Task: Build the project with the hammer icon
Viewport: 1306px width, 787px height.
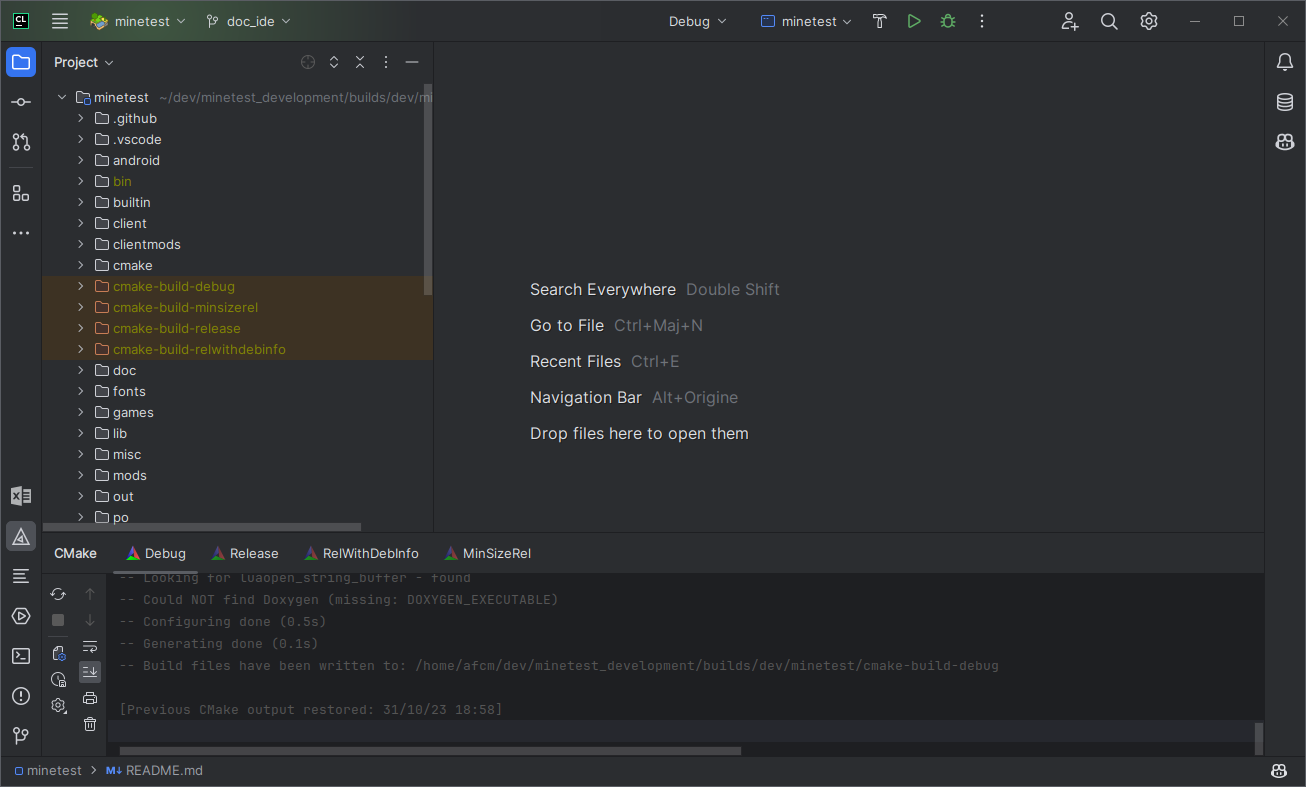Action: pyautogui.click(x=879, y=20)
